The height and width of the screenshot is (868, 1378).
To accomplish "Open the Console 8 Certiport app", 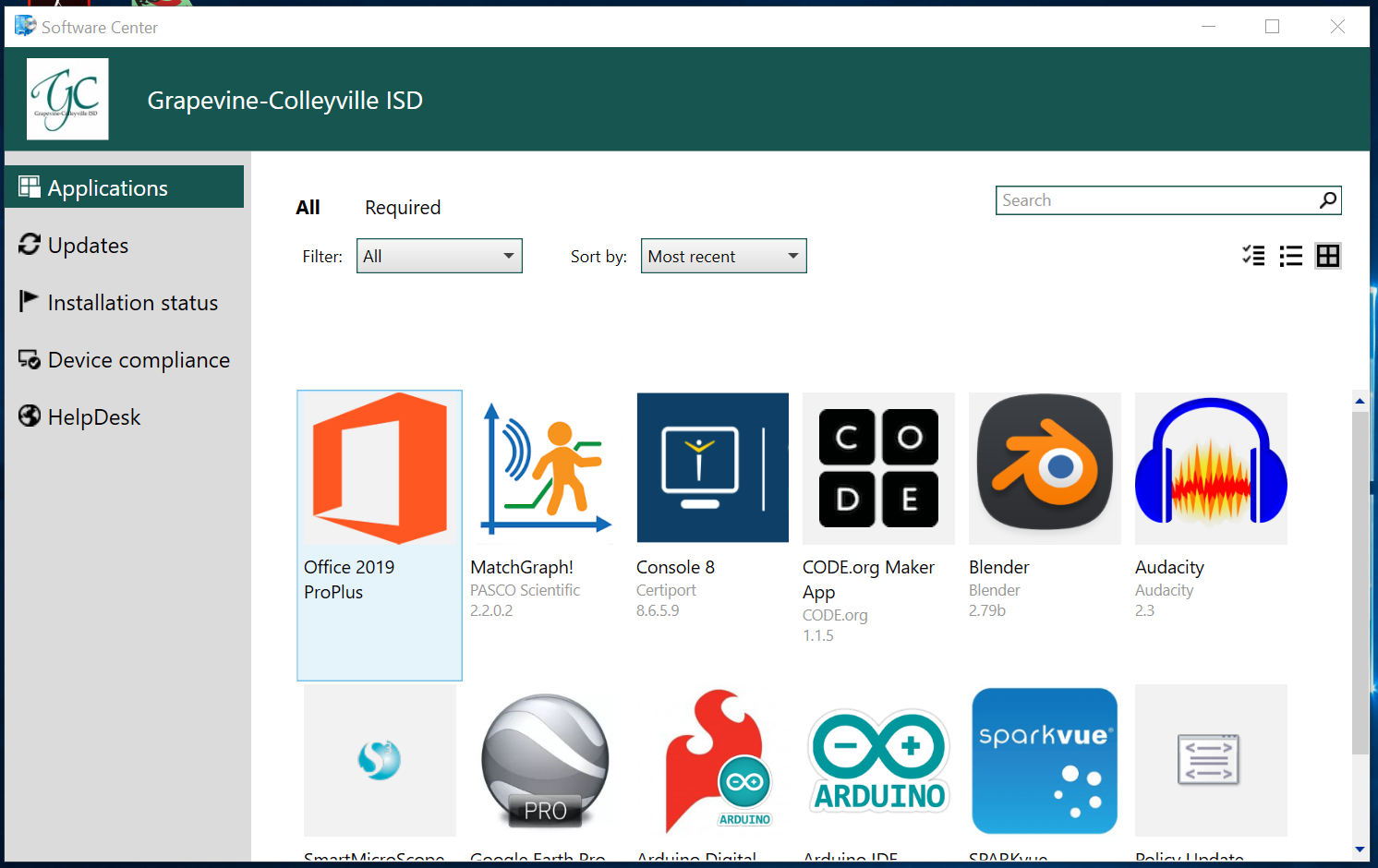I will [x=712, y=469].
